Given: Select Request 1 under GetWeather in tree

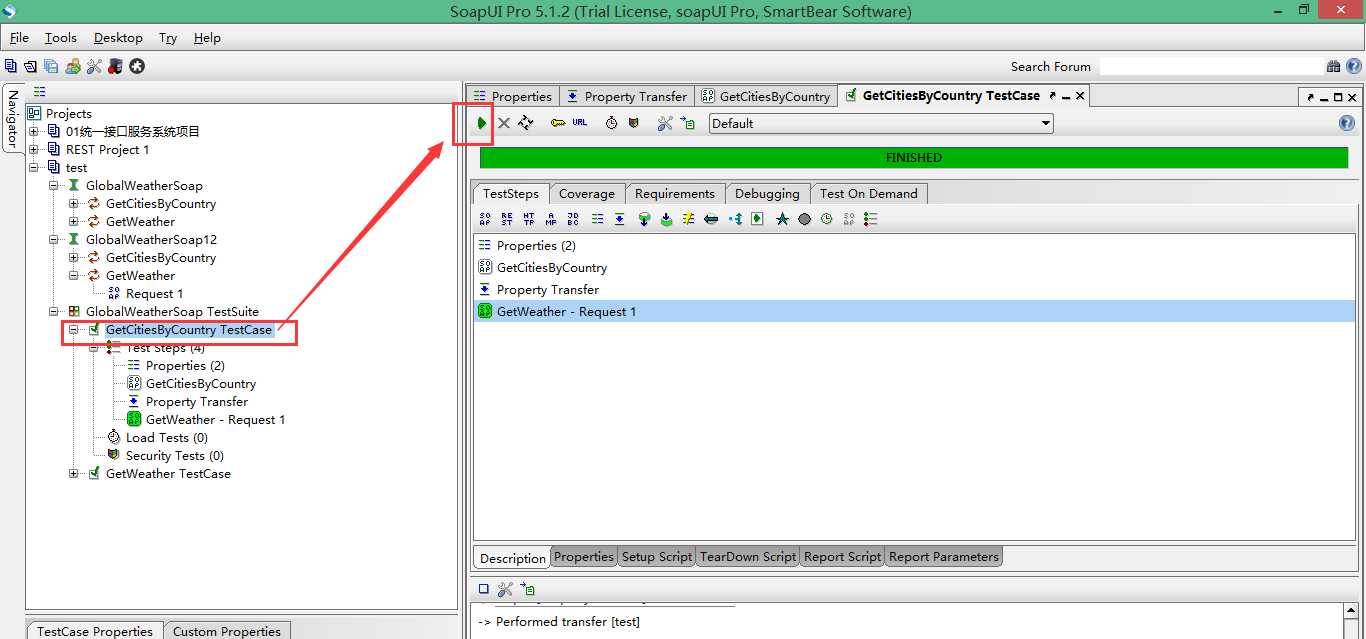Looking at the screenshot, I should tap(154, 294).
